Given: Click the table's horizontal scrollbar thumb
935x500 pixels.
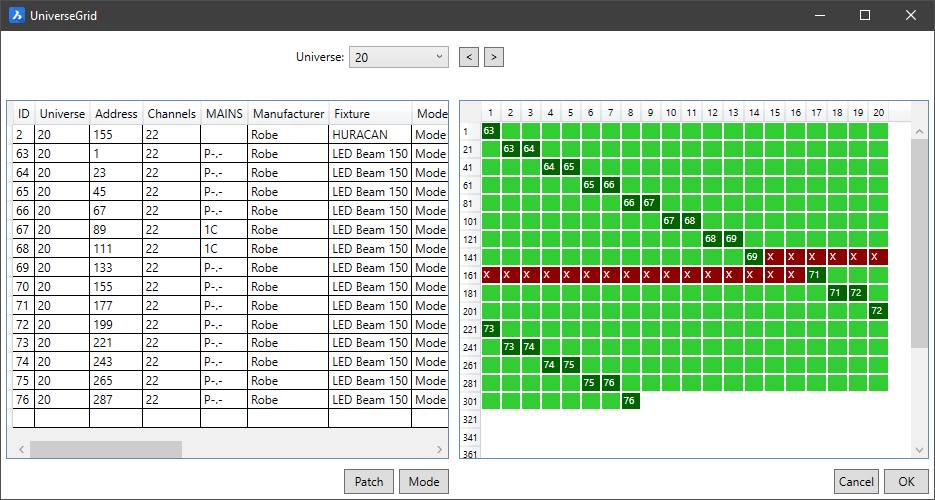Looking at the screenshot, I should click(x=105, y=449).
